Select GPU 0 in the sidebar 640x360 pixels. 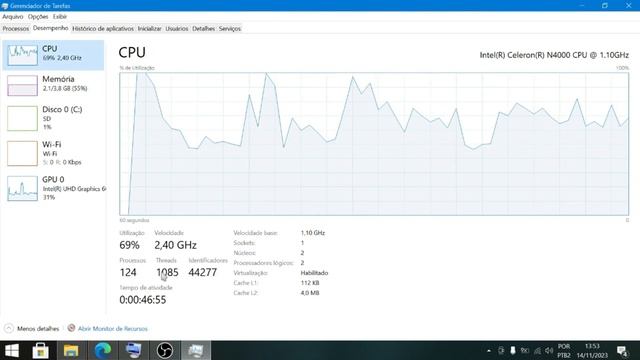(53, 188)
